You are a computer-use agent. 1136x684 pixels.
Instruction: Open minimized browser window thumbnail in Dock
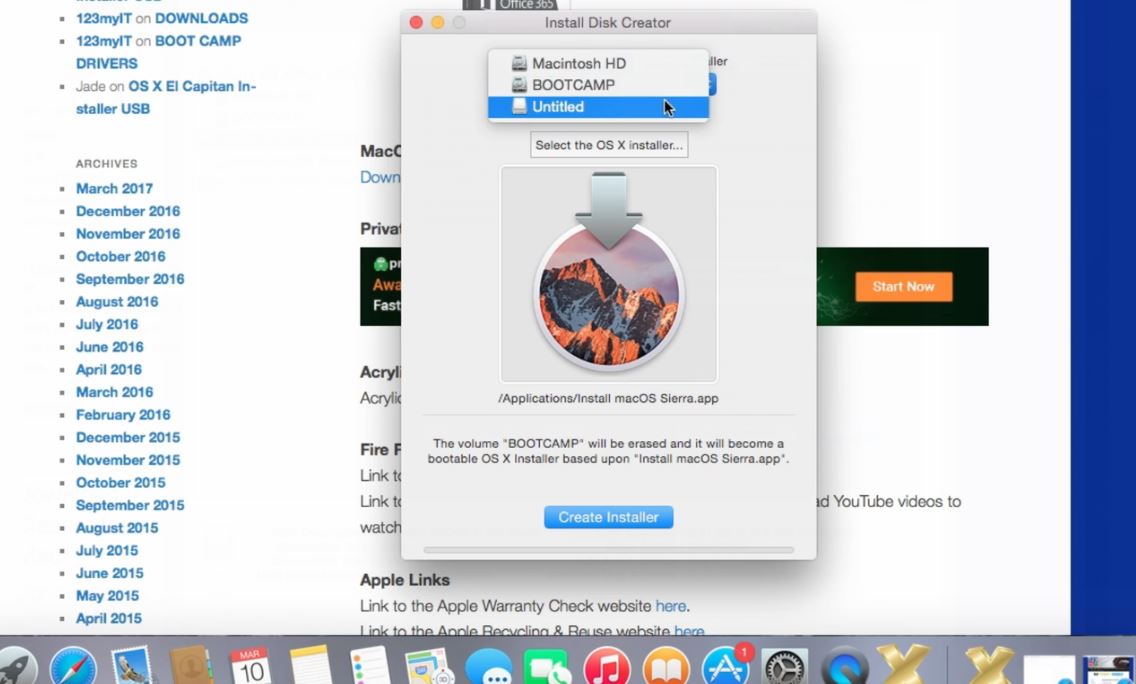[x=1108, y=670]
